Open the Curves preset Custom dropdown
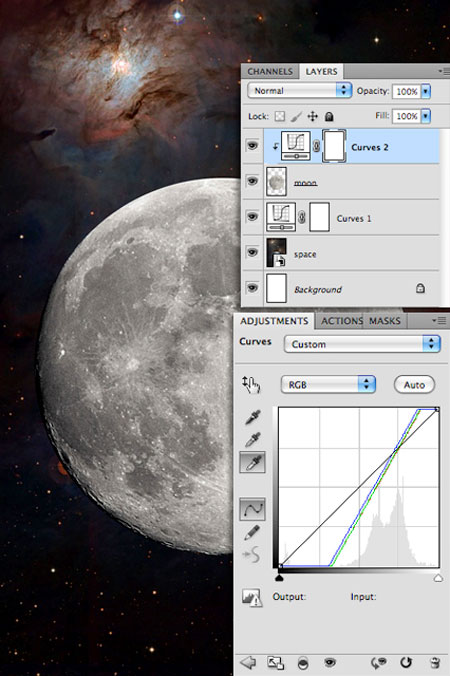 click(x=362, y=344)
